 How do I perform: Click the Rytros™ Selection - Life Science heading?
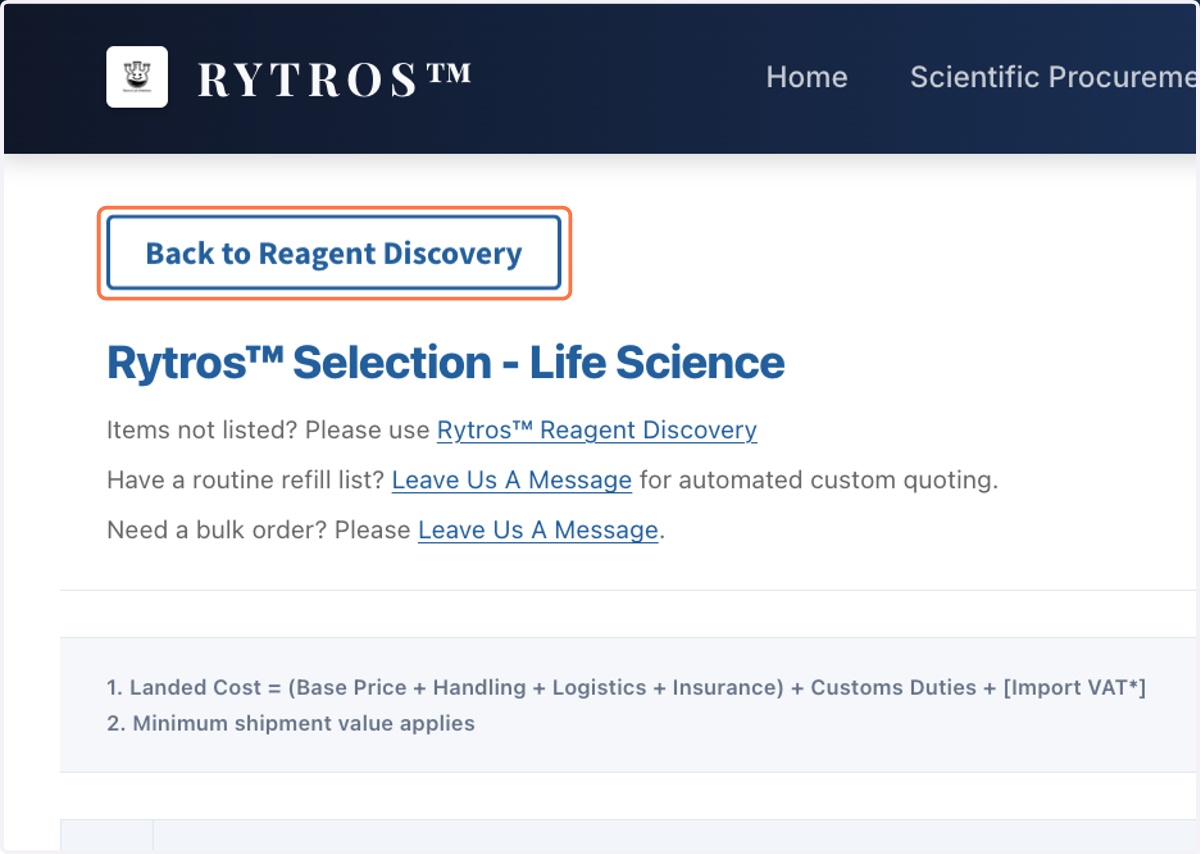coord(446,363)
